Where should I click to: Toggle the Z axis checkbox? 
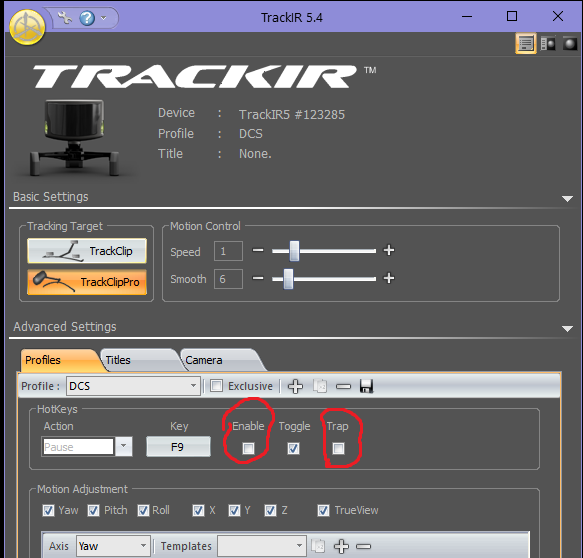(x=270, y=510)
